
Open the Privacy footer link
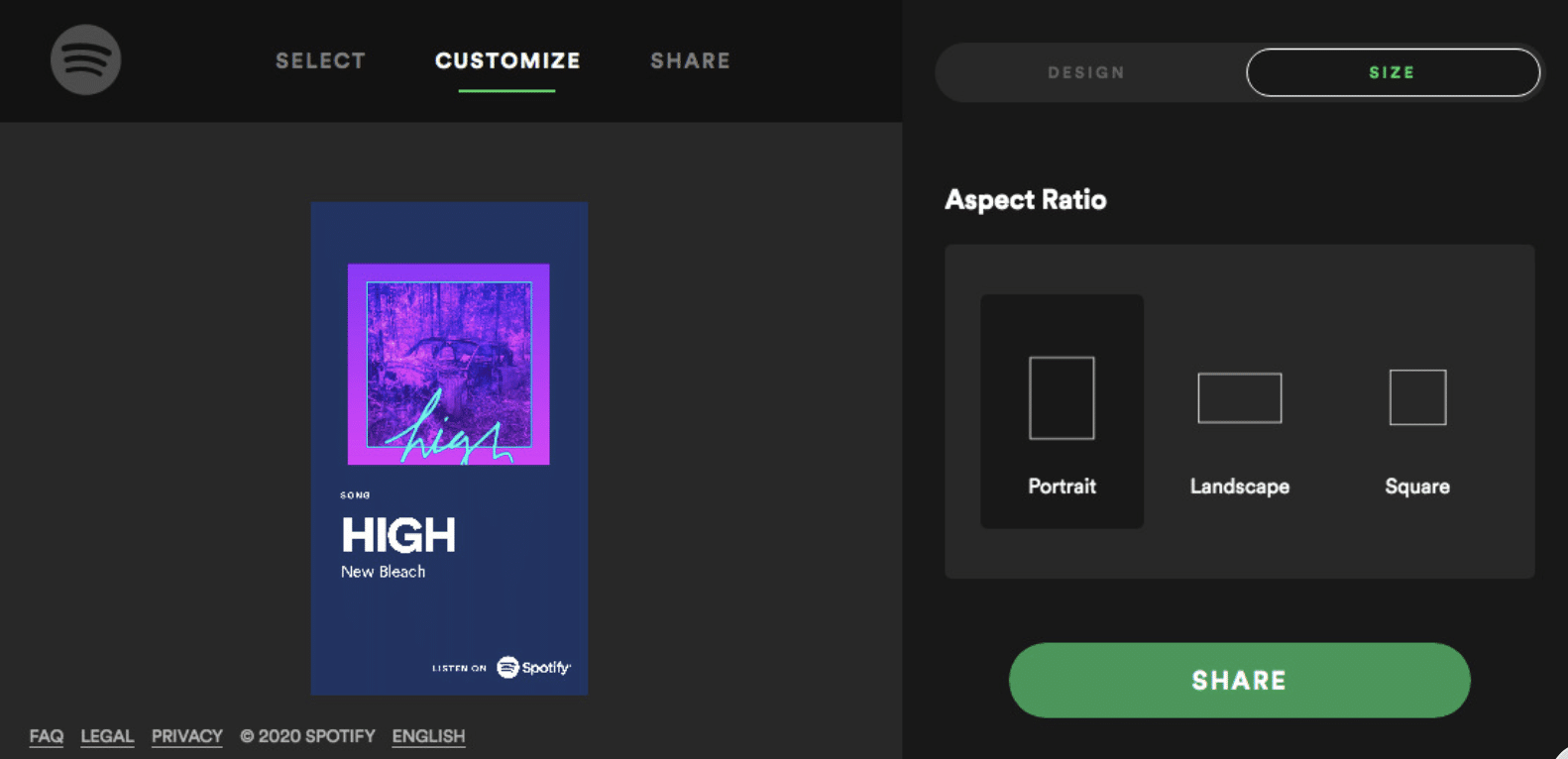click(x=186, y=736)
